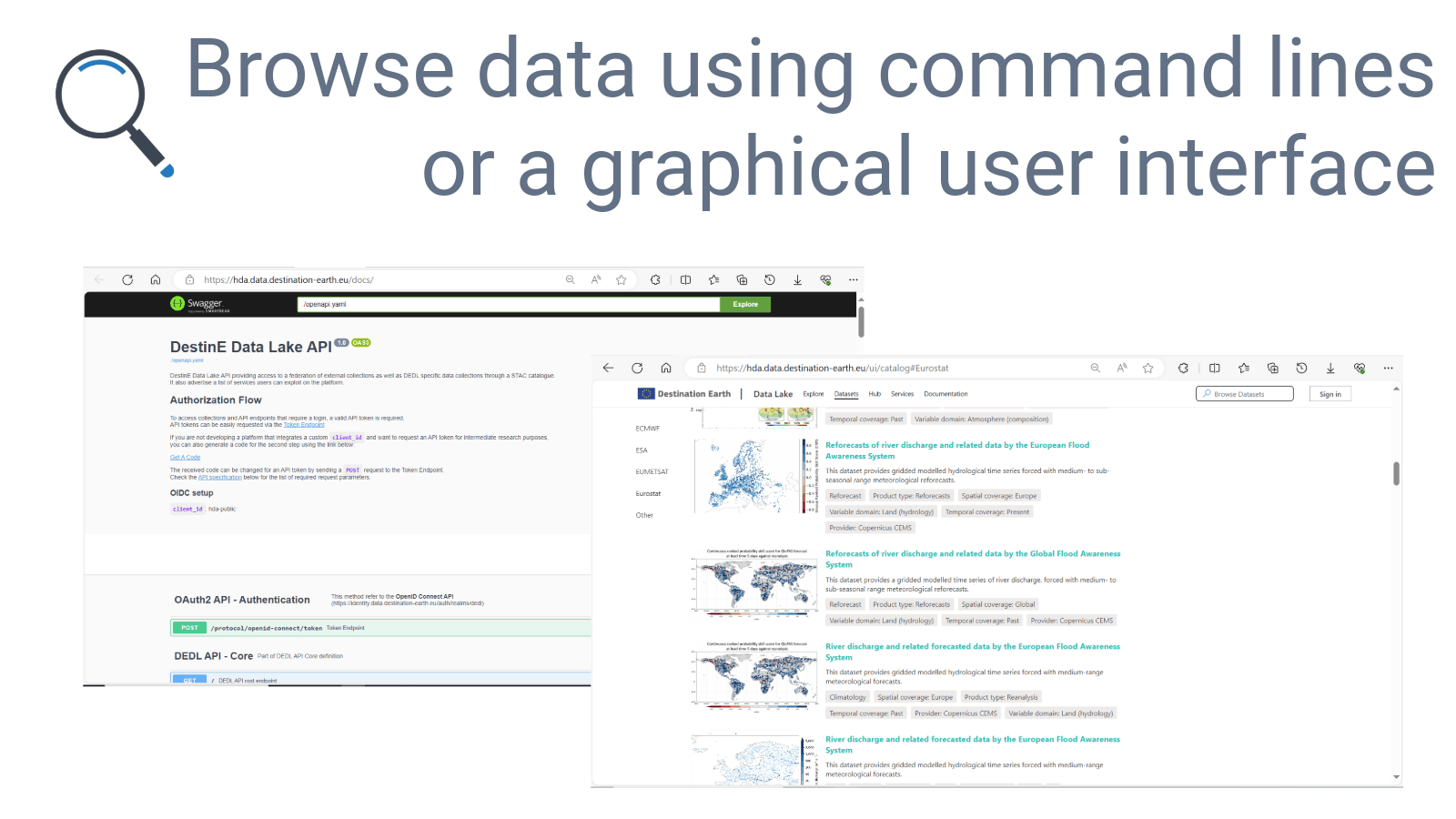Click the Product type: Reanalysis tag
Screen dimensions: 1456x819
coord(1001,697)
